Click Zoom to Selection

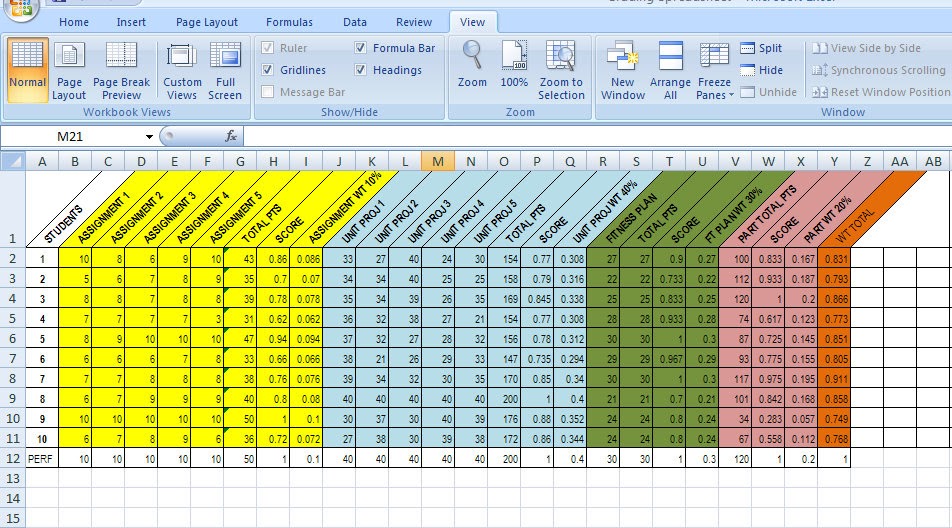pos(562,70)
